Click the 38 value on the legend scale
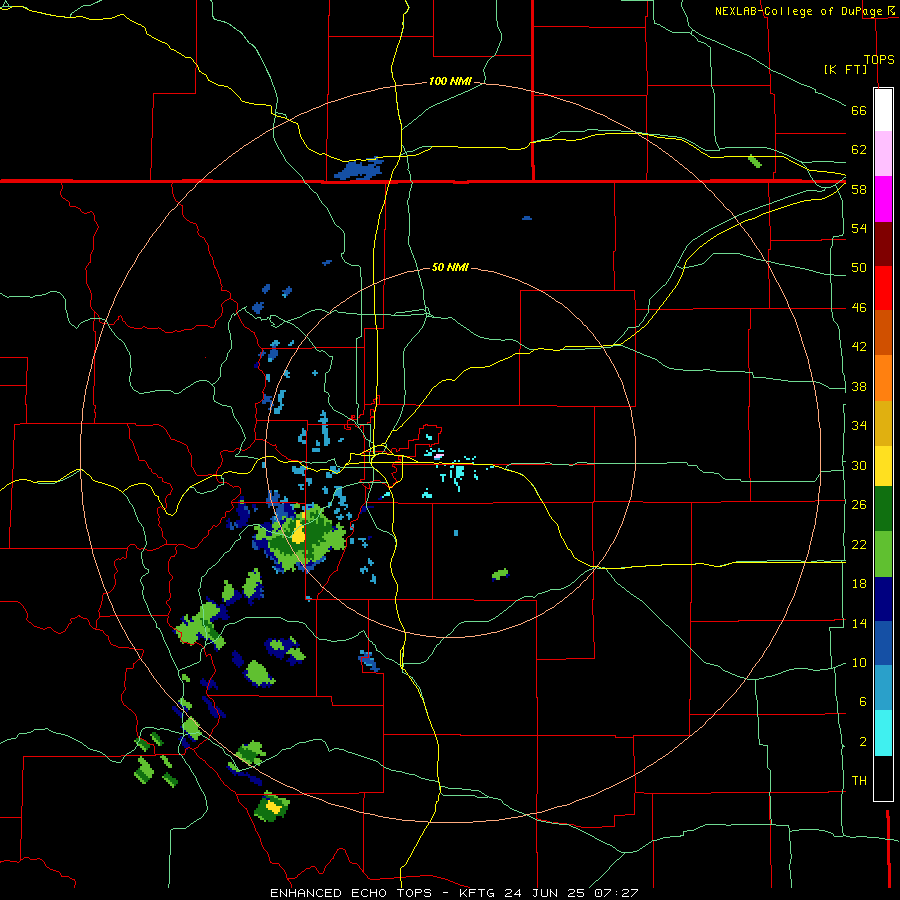900x900 pixels. [x=859, y=386]
